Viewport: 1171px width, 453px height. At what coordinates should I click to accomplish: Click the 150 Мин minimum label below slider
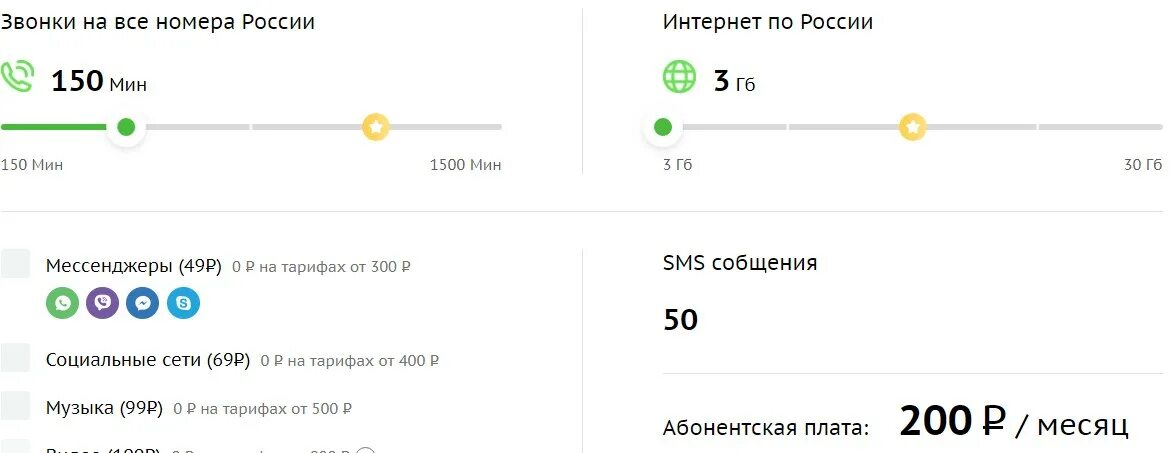pos(32,165)
